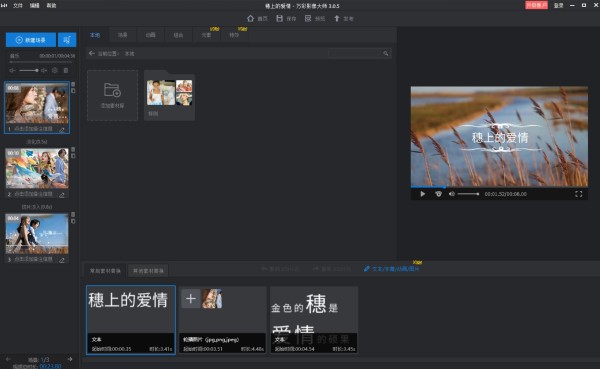
Task: Enter fullscreen preview mode
Action: 579,194
